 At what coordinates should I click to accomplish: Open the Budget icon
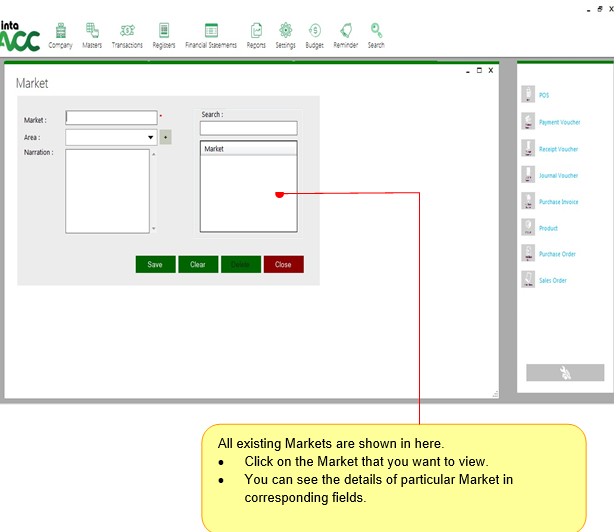[314, 31]
